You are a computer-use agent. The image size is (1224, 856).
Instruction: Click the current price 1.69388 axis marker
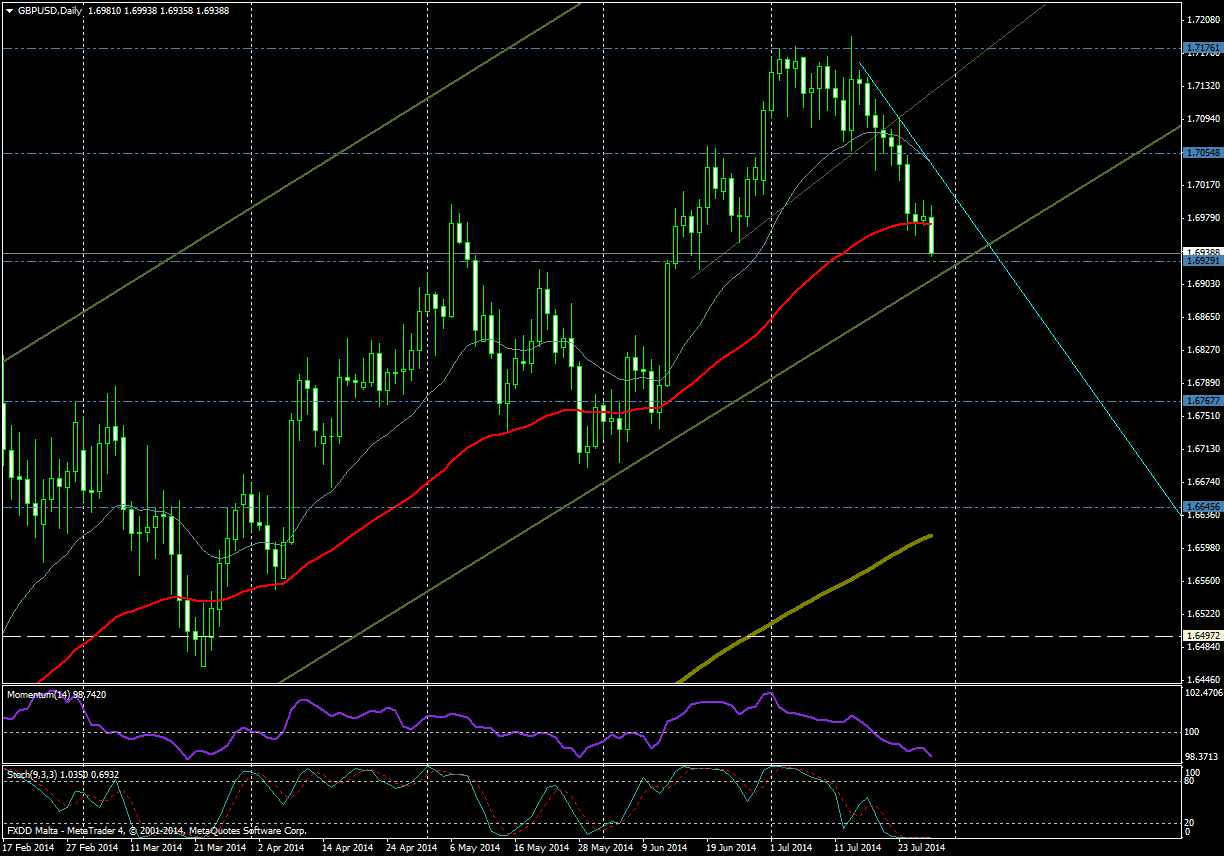coord(1202,252)
